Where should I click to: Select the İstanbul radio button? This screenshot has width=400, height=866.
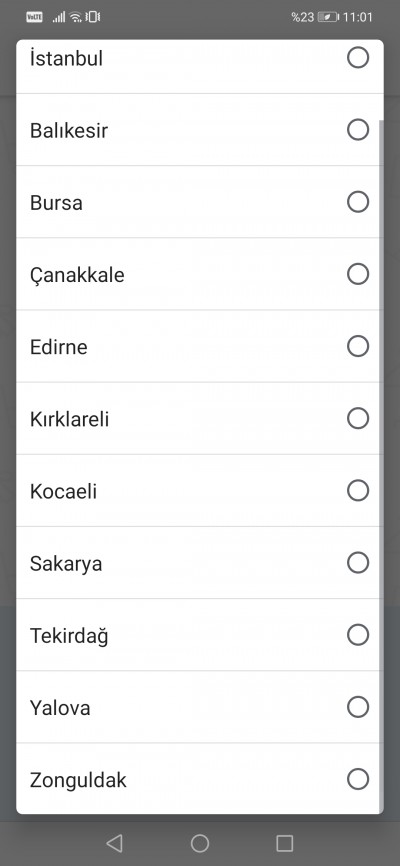(x=358, y=57)
